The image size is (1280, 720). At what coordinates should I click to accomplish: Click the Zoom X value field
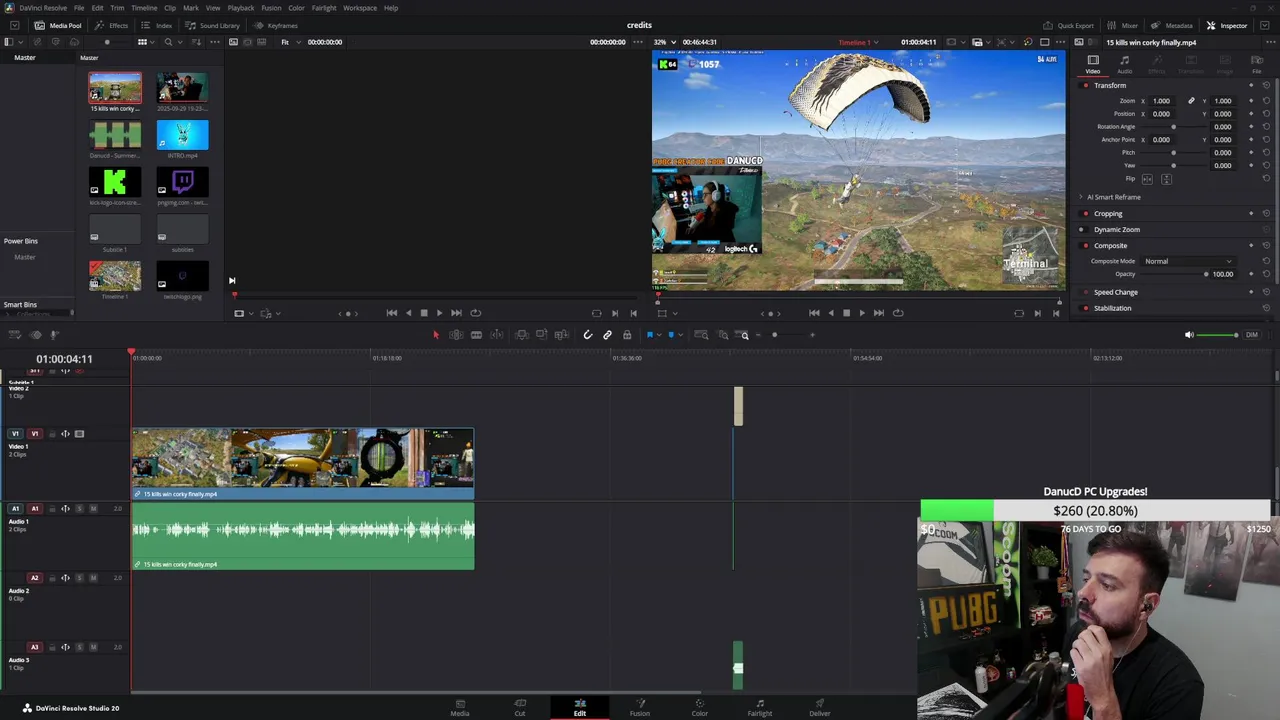pos(1162,101)
